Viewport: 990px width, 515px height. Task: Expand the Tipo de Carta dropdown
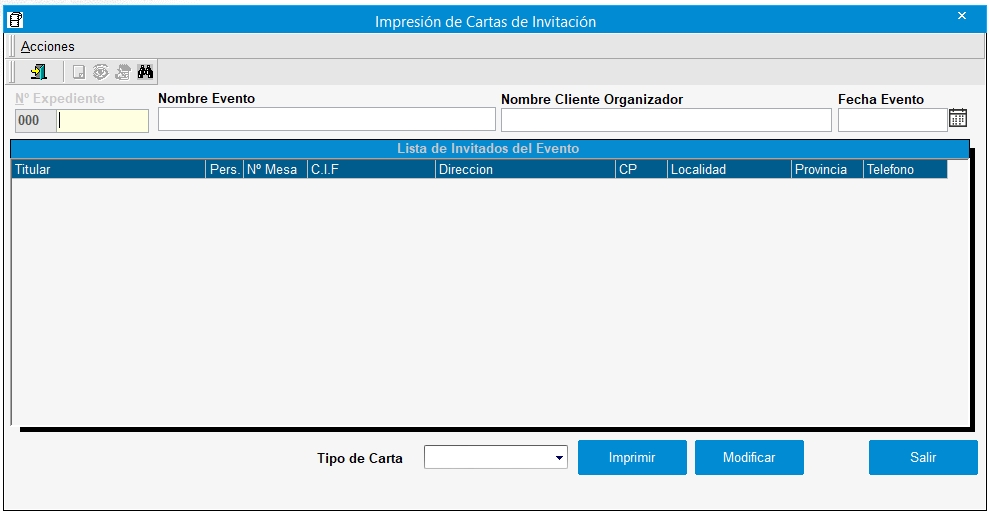click(559, 458)
